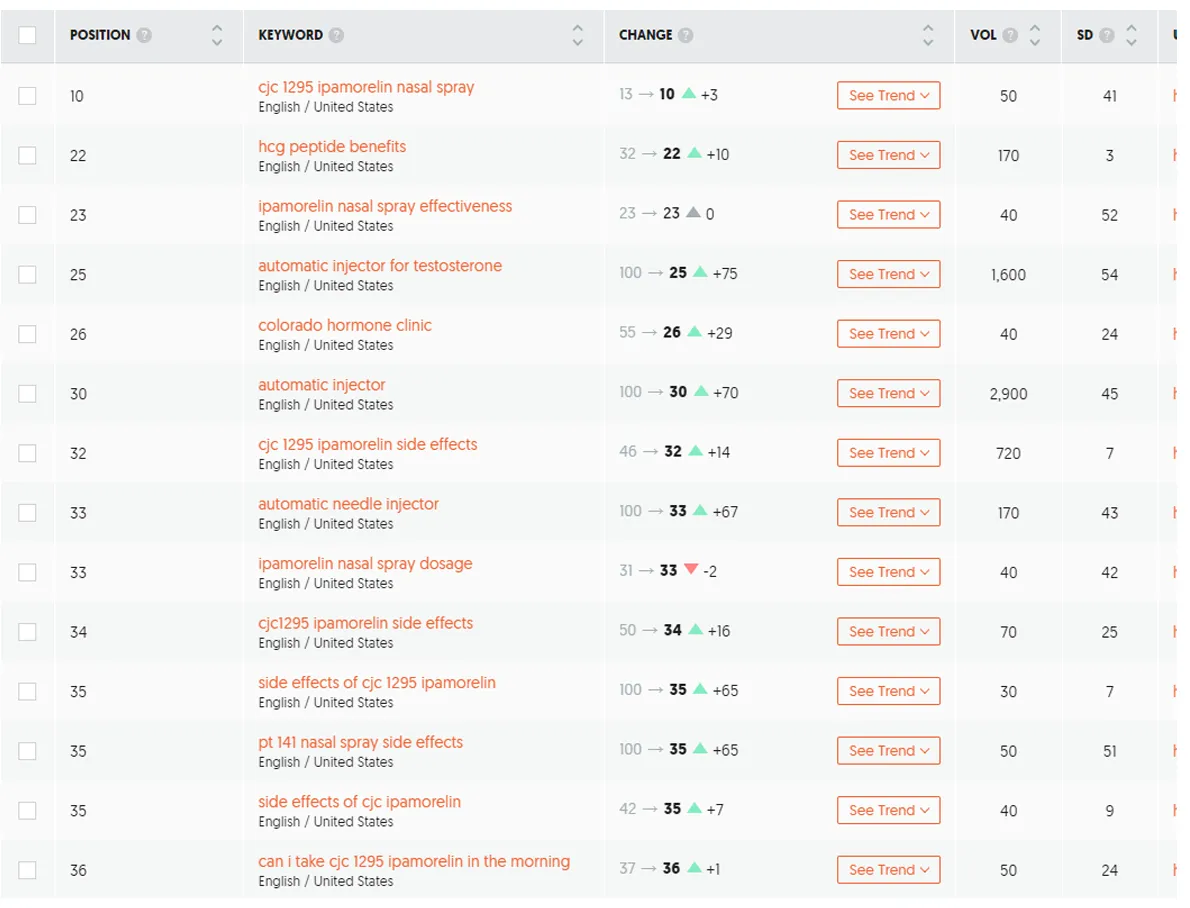1190x908 pixels.
Task: Sort by Change column arrows
Action: (928, 35)
